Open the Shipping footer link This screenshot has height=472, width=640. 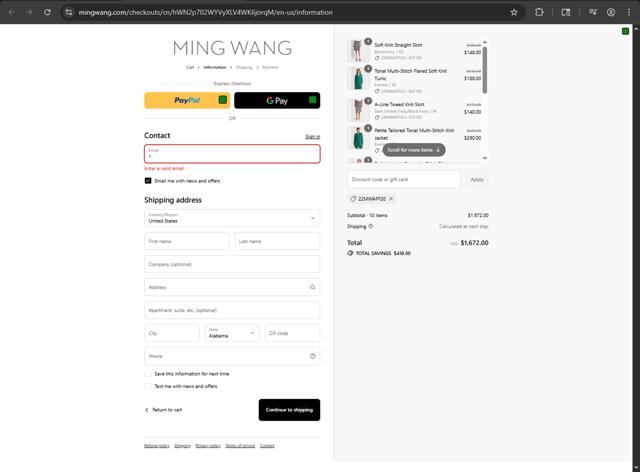point(182,445)
